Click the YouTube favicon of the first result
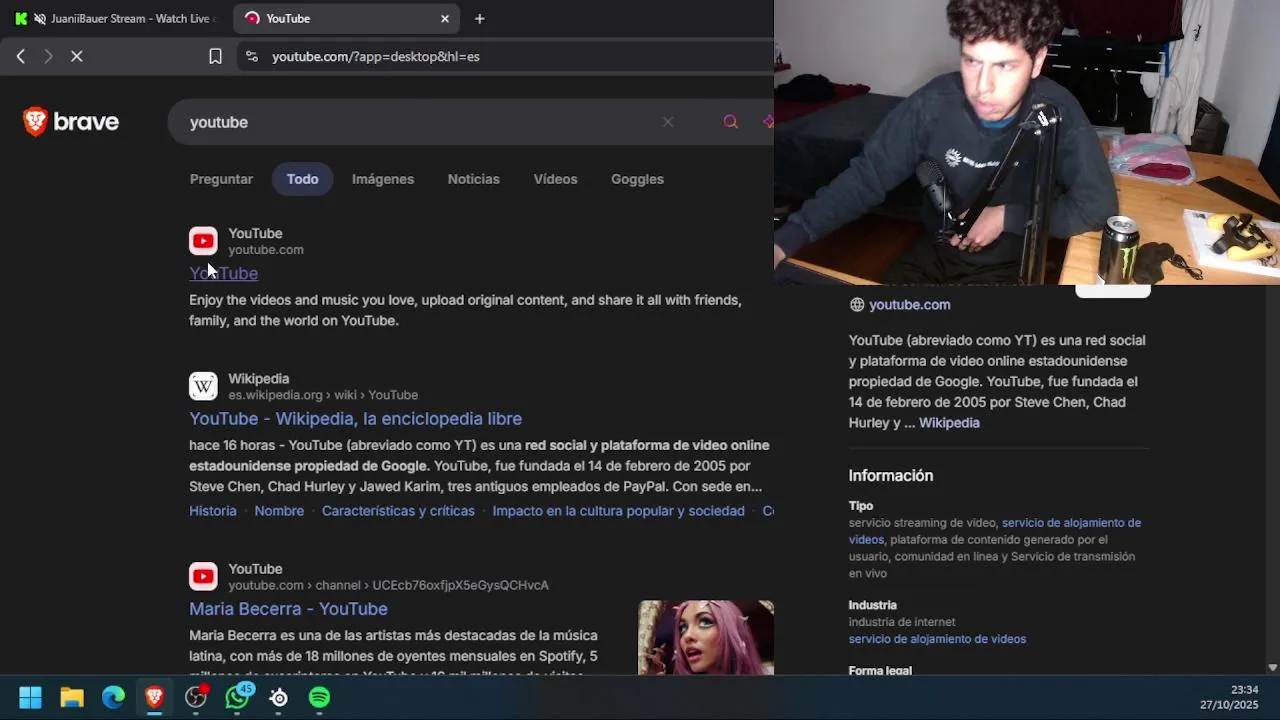This screenshot has width=1280, height=720. click(203, 241)
